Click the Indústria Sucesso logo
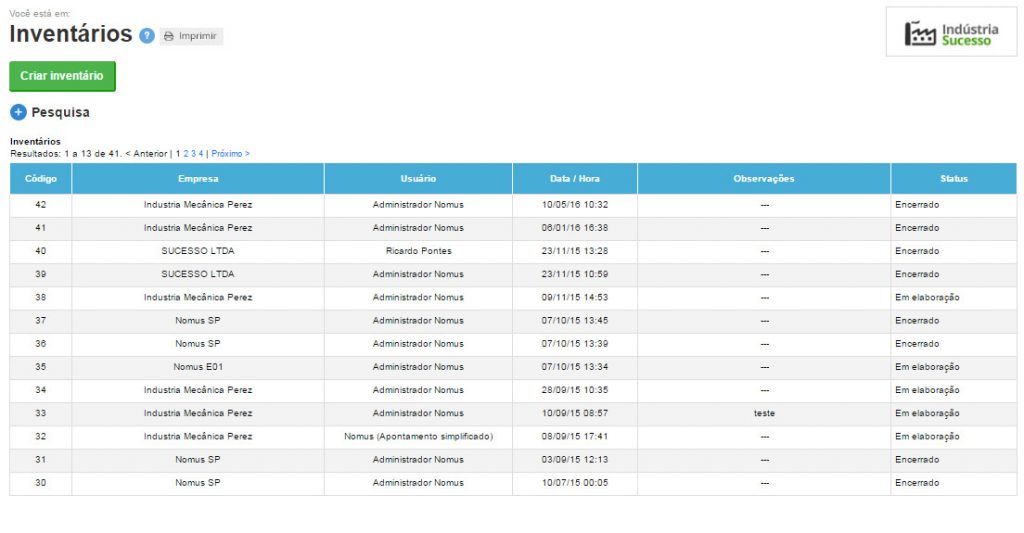Screen dimensions: 1024x533 tap(951, 34)
